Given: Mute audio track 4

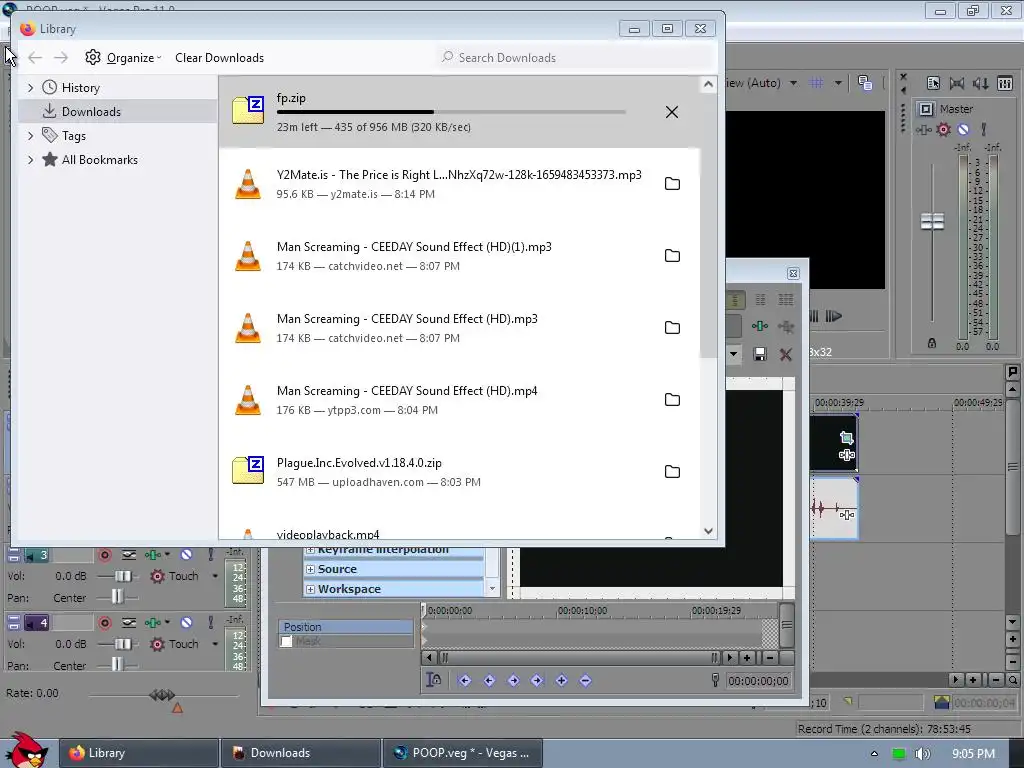Looking at the screenshot, I should click(186, 623).
